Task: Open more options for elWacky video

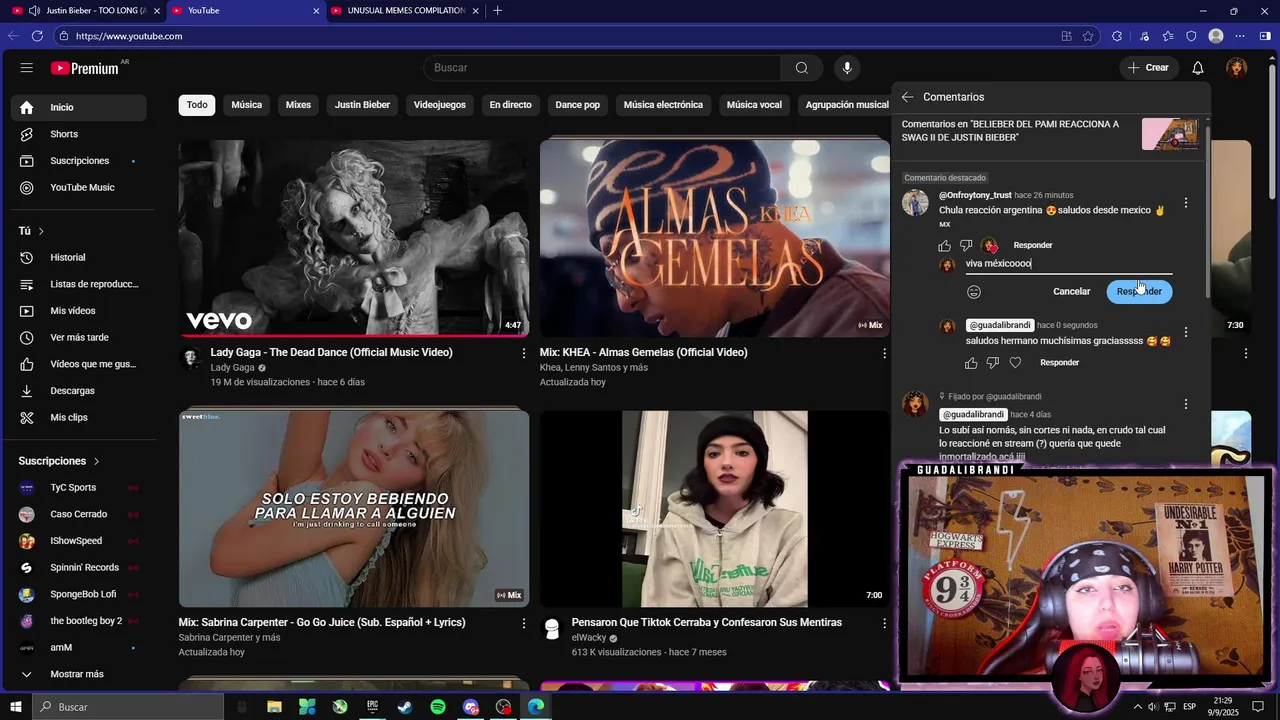Action: click(x=884, y=623)
